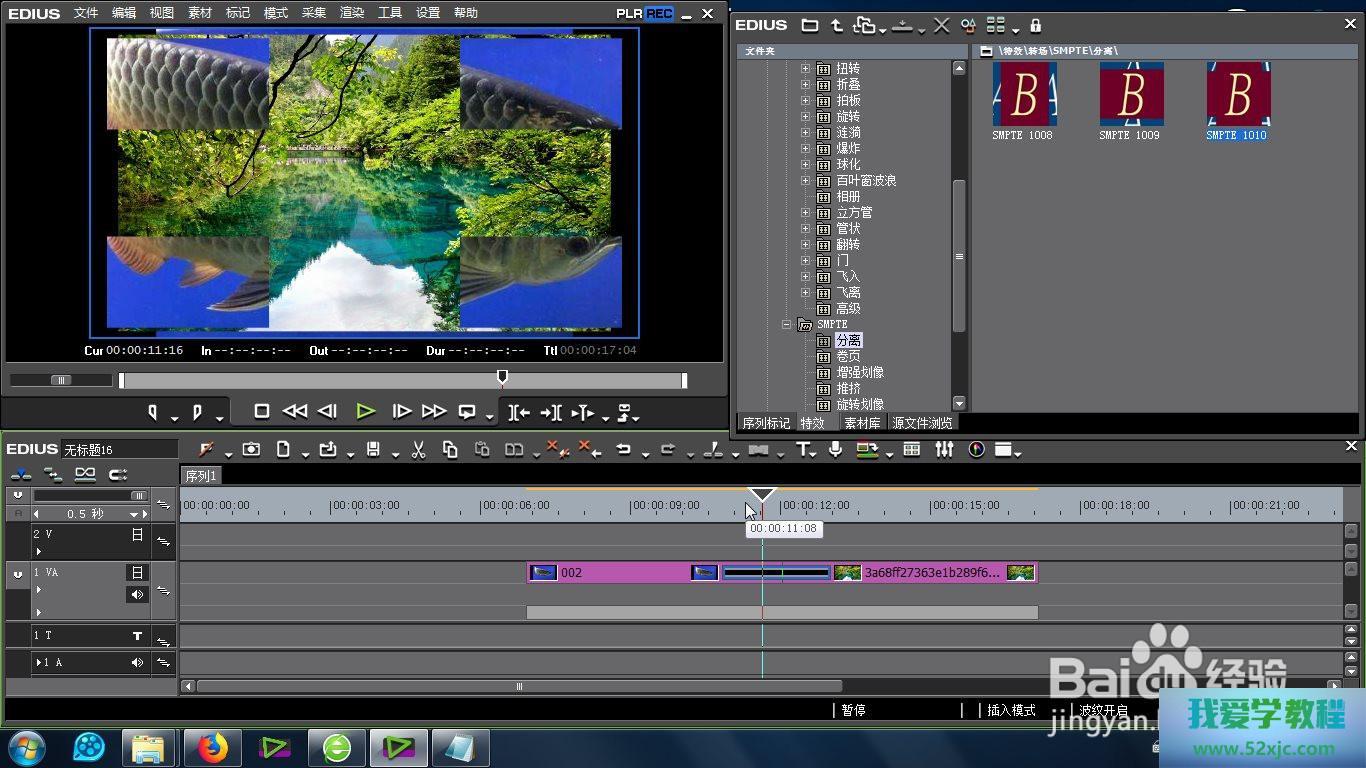This screenshot has width=1366, height=768.
Task: Open the 0.5 秒 timeline scale dropdown
Action: pyautogui.click(x=133, y=514)
